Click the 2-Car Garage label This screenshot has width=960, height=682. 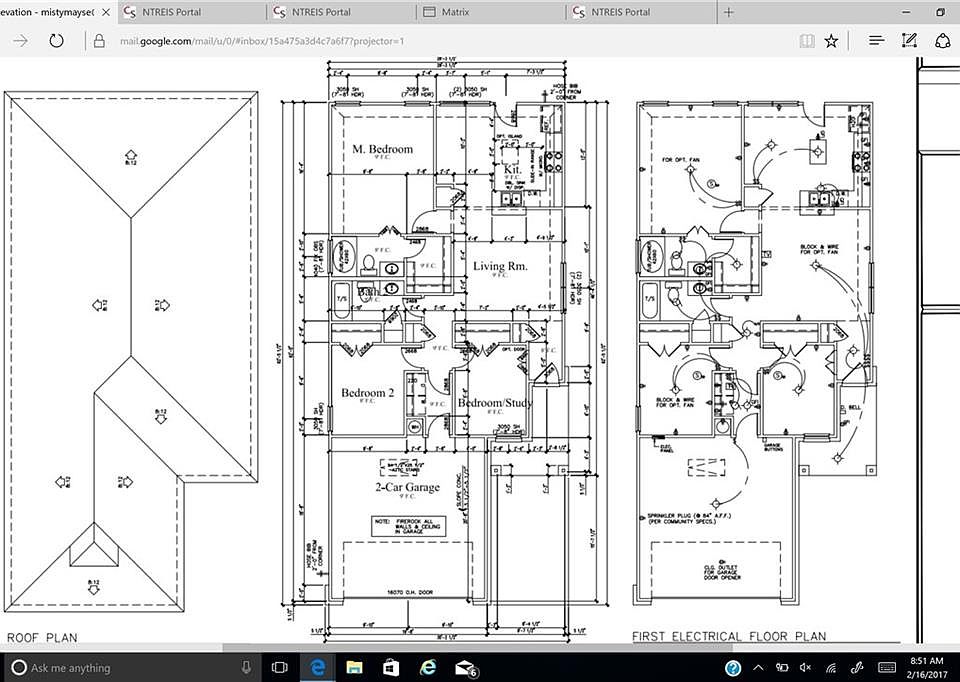[408, 487]
